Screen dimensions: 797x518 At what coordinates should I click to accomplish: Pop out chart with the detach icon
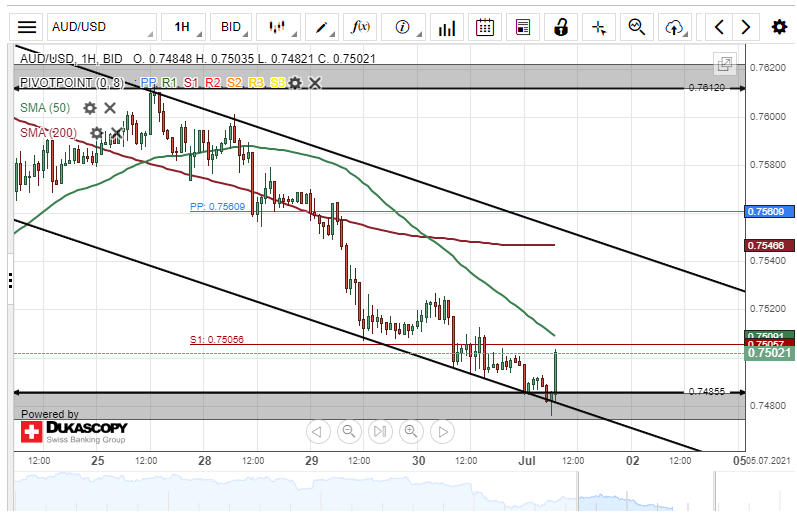point(724,64)
